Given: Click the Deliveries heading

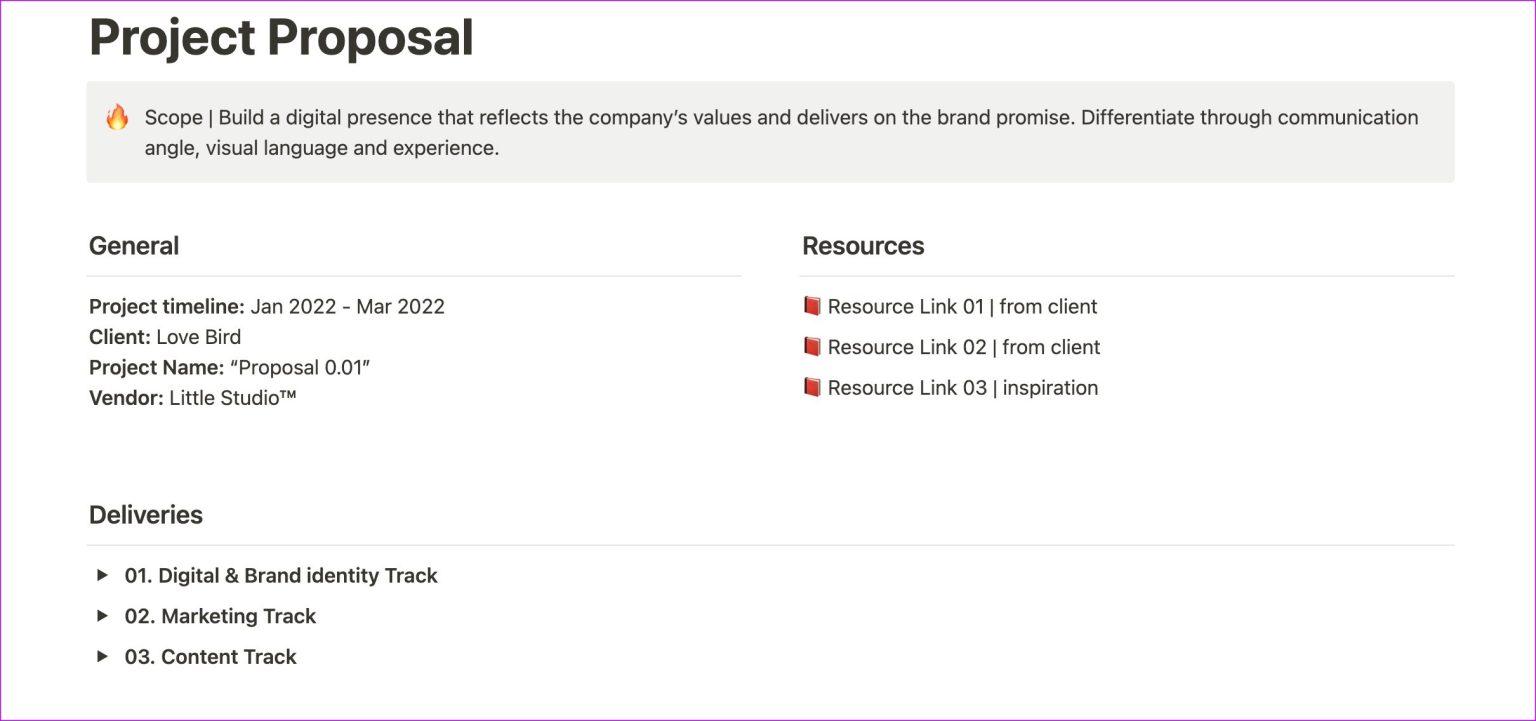Looking at the screenshot, I should [146, 514].
